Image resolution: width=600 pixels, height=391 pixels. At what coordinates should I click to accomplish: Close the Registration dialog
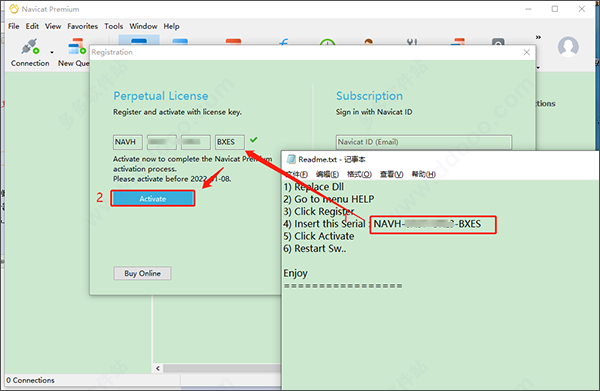point(527,52)
